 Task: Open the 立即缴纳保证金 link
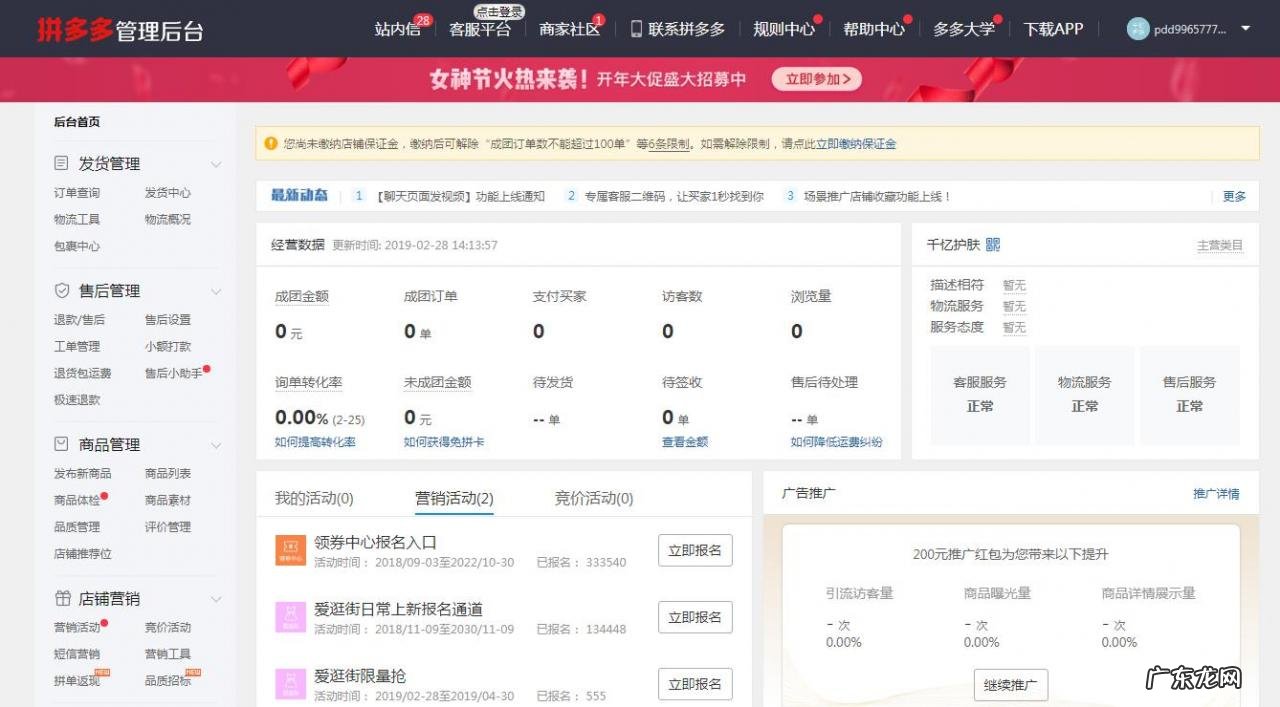[x=855, y=143]
